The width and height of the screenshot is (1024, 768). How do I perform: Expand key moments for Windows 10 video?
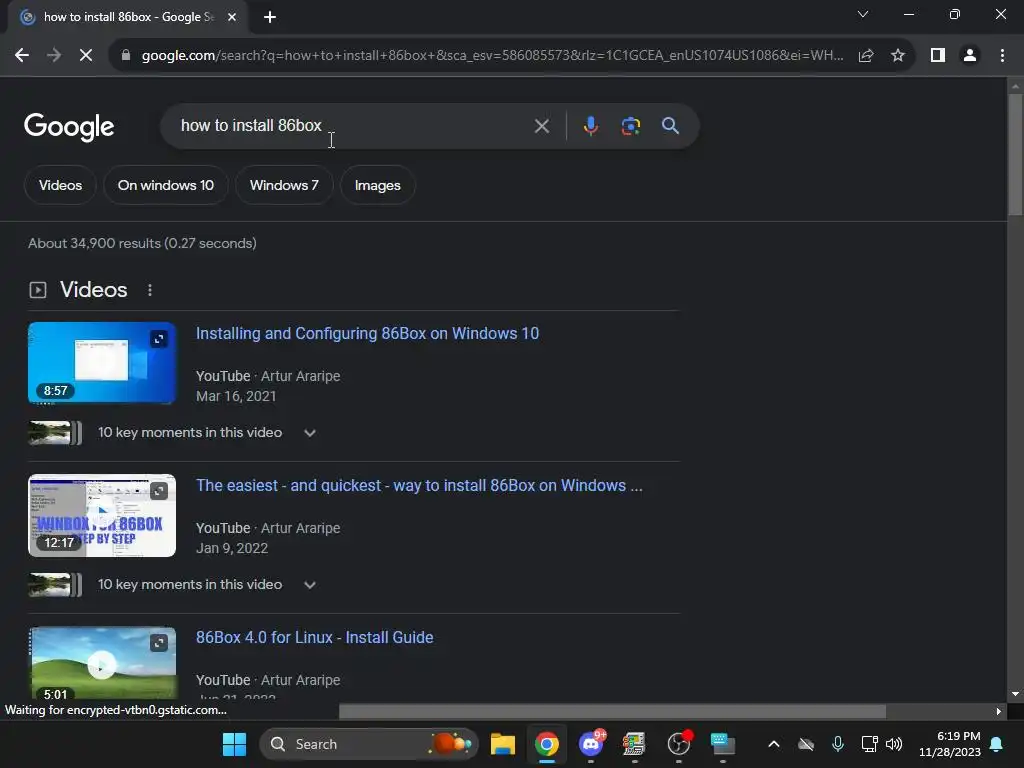(310, 433)
